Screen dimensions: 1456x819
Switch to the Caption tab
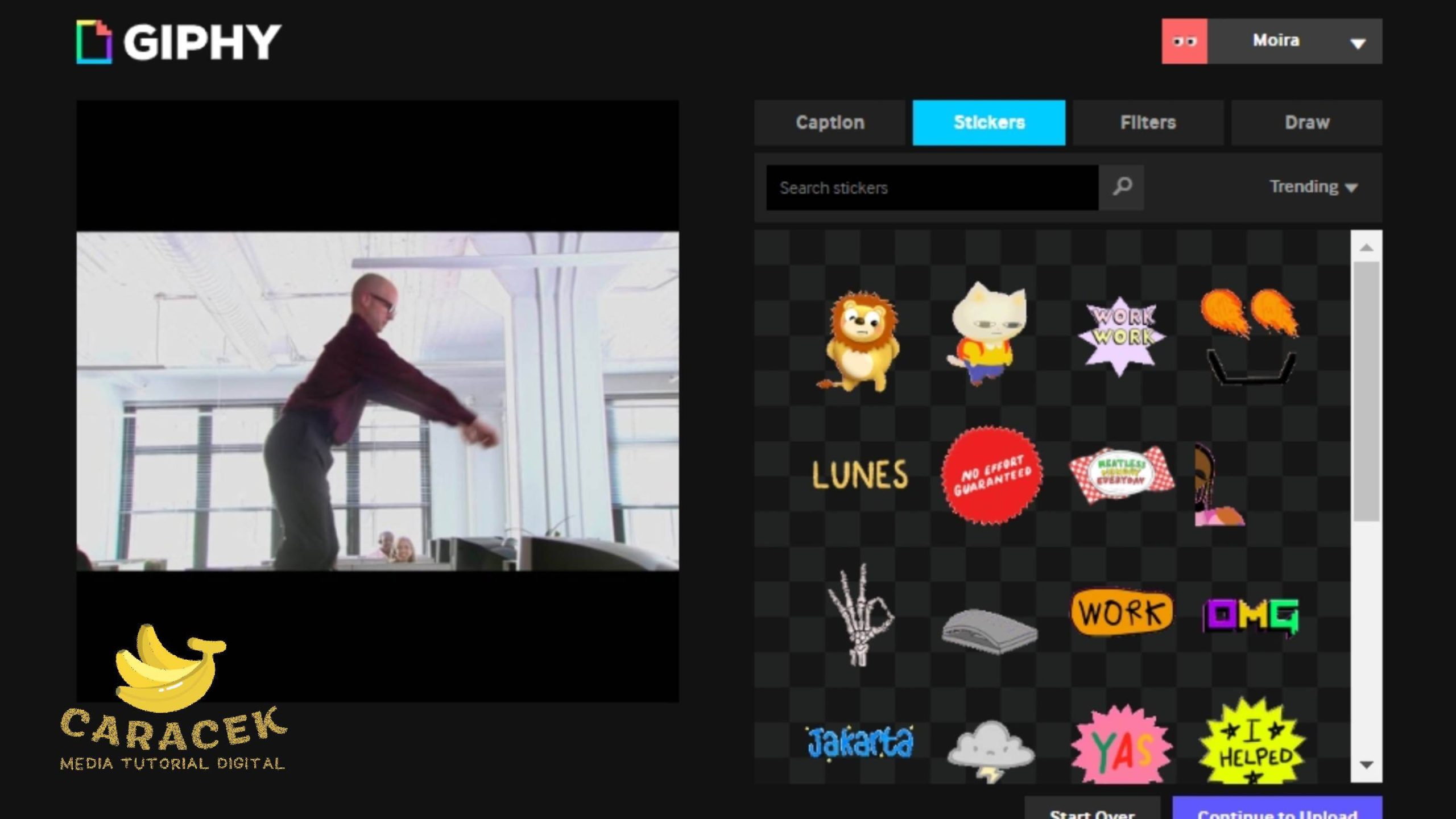(830, 123)
